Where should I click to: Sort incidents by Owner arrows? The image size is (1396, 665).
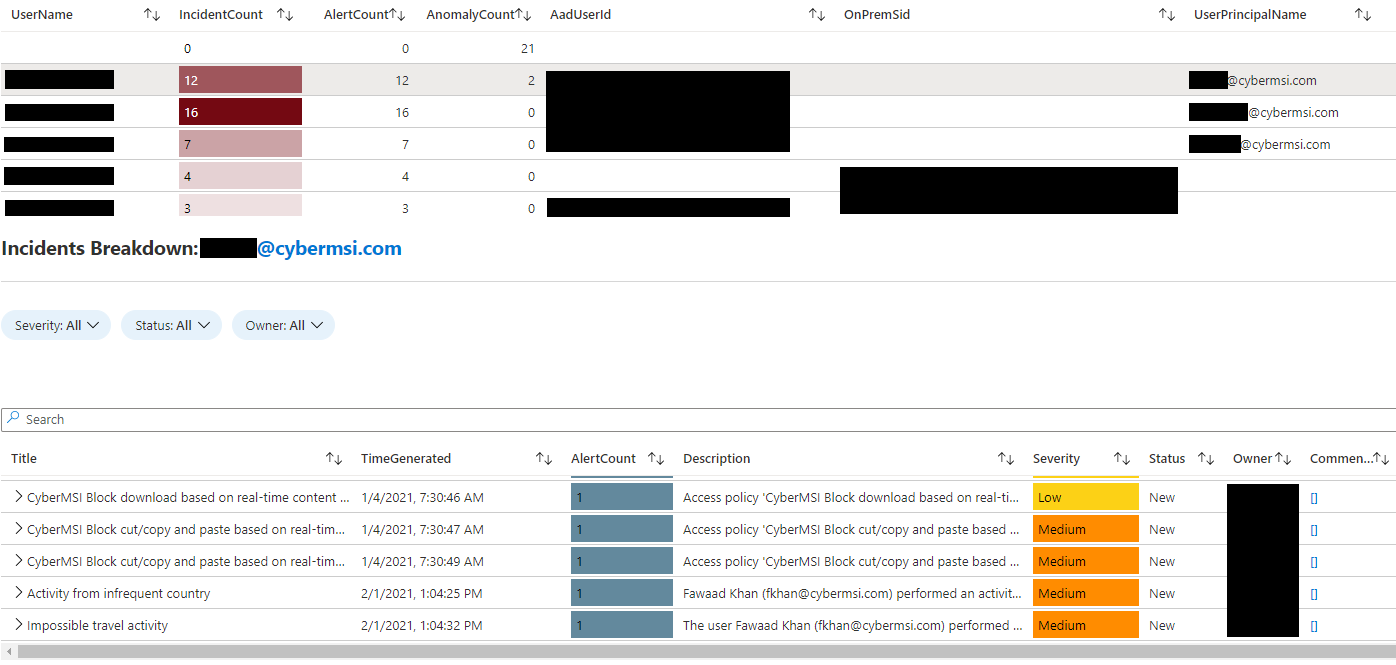click(1283, 459)
